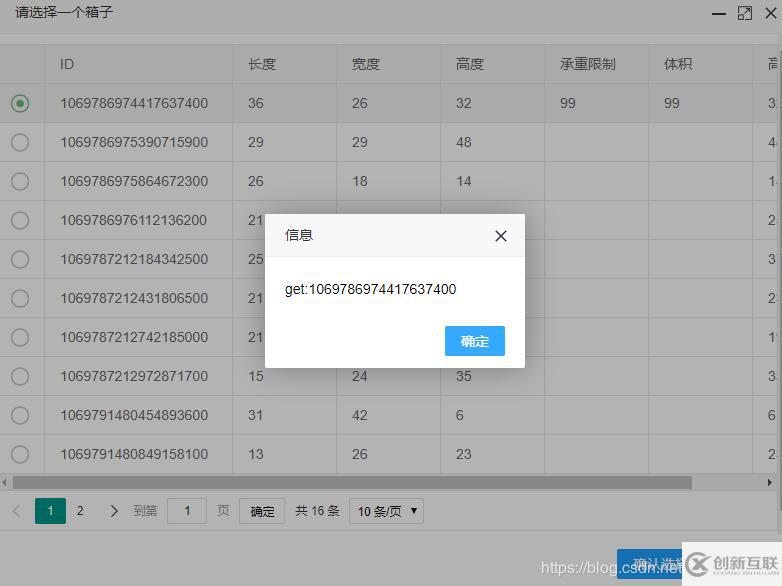
Task: Click the horizontal scrollbar thumb
Action: [352, 482]
